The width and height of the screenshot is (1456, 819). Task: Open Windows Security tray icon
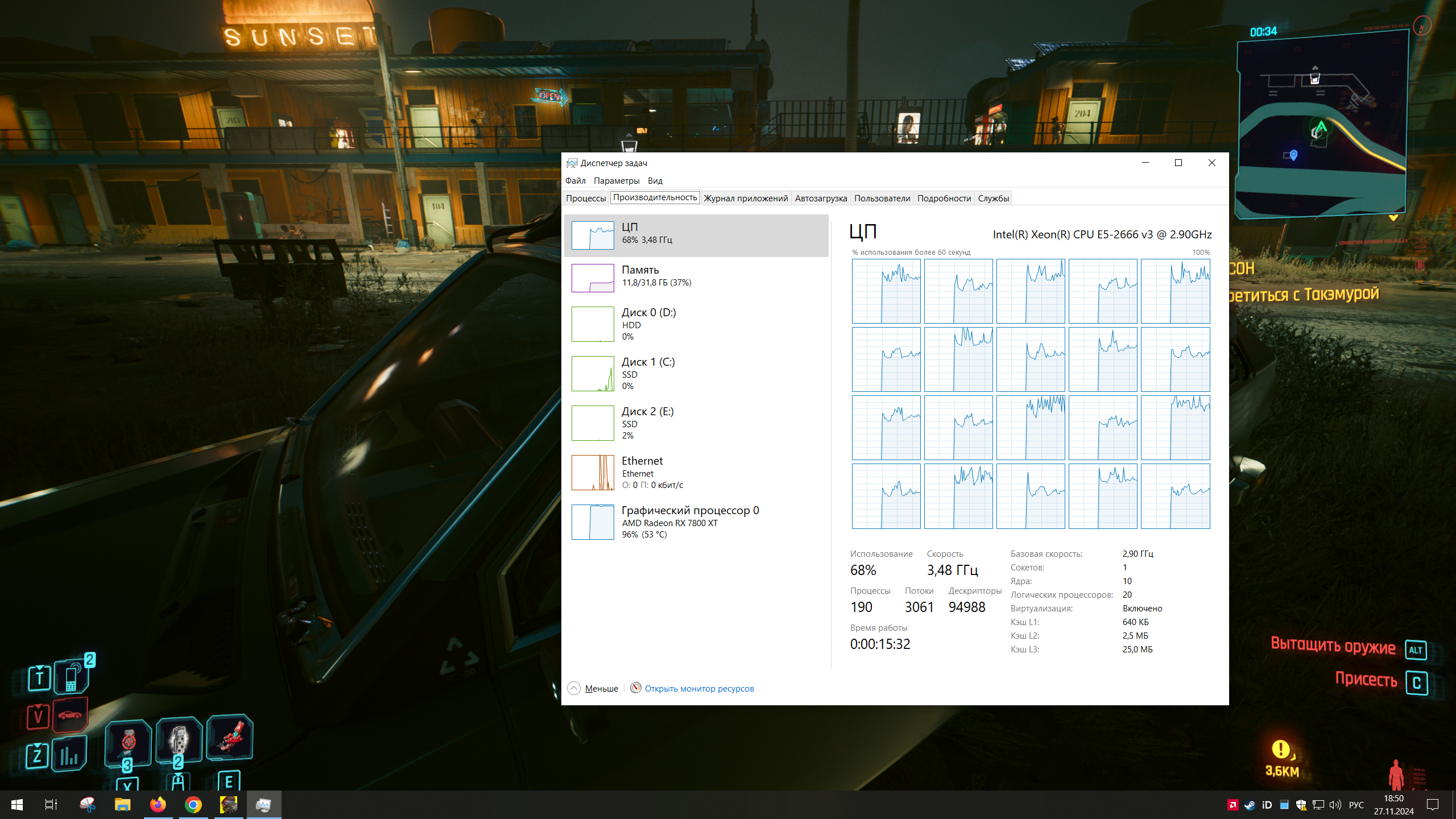click(1301, 805)
